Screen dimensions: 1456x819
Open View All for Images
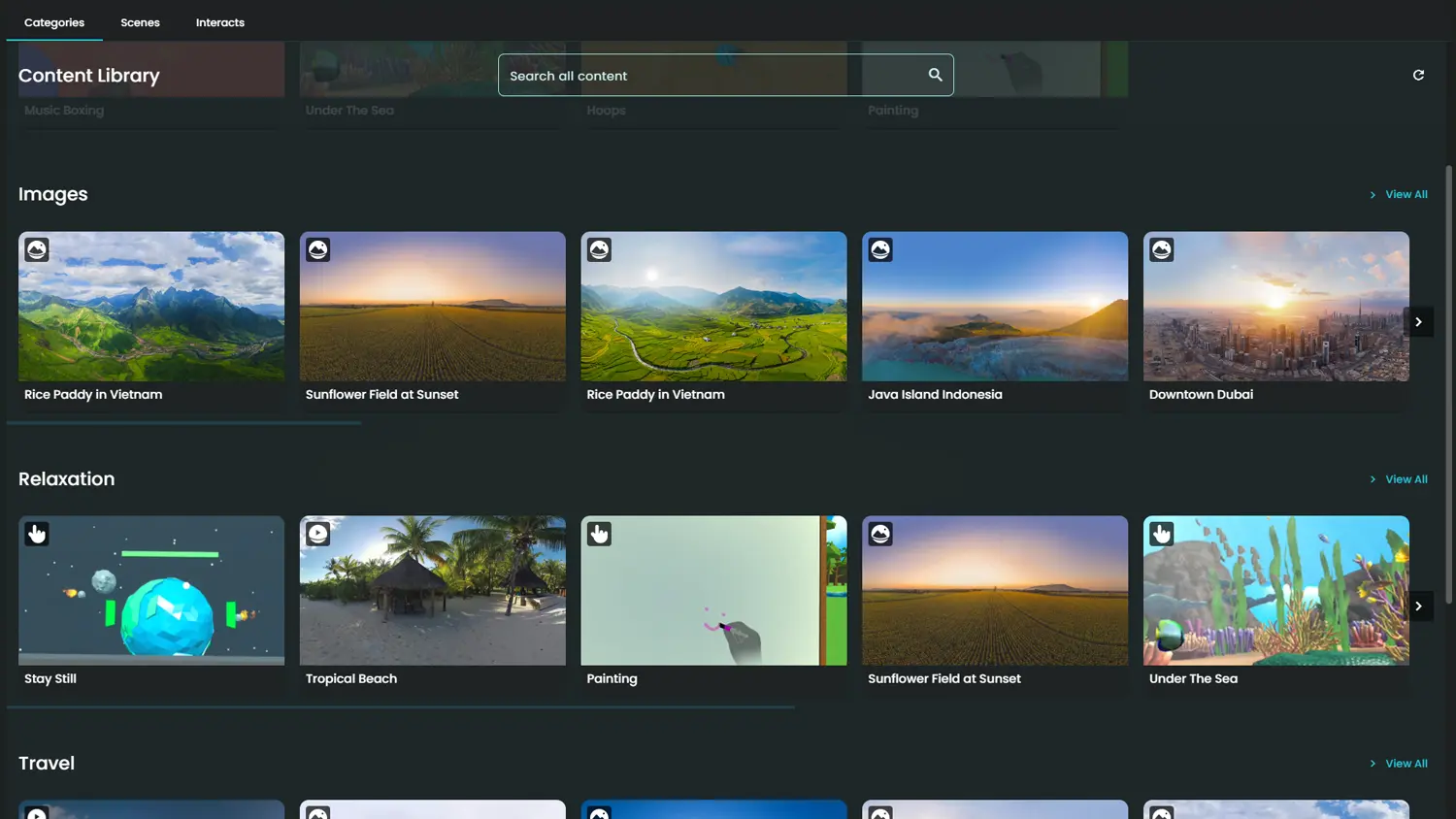coord(1406,195)
